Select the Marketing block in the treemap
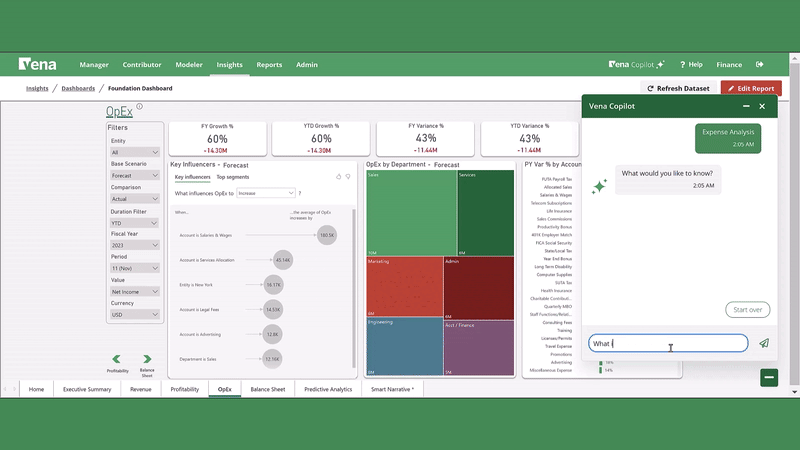Screen dimensions: 800x450 tap(405, 286)
